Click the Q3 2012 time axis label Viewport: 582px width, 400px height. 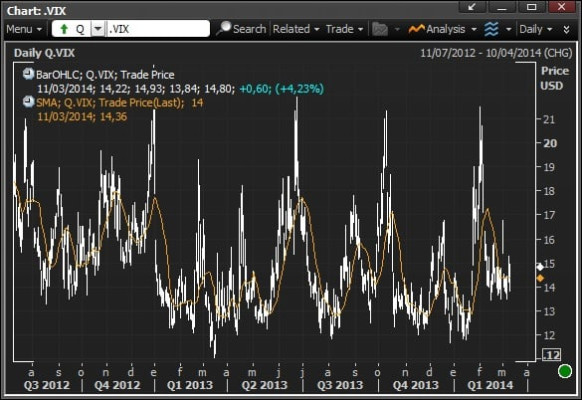(x=46, y=385)
